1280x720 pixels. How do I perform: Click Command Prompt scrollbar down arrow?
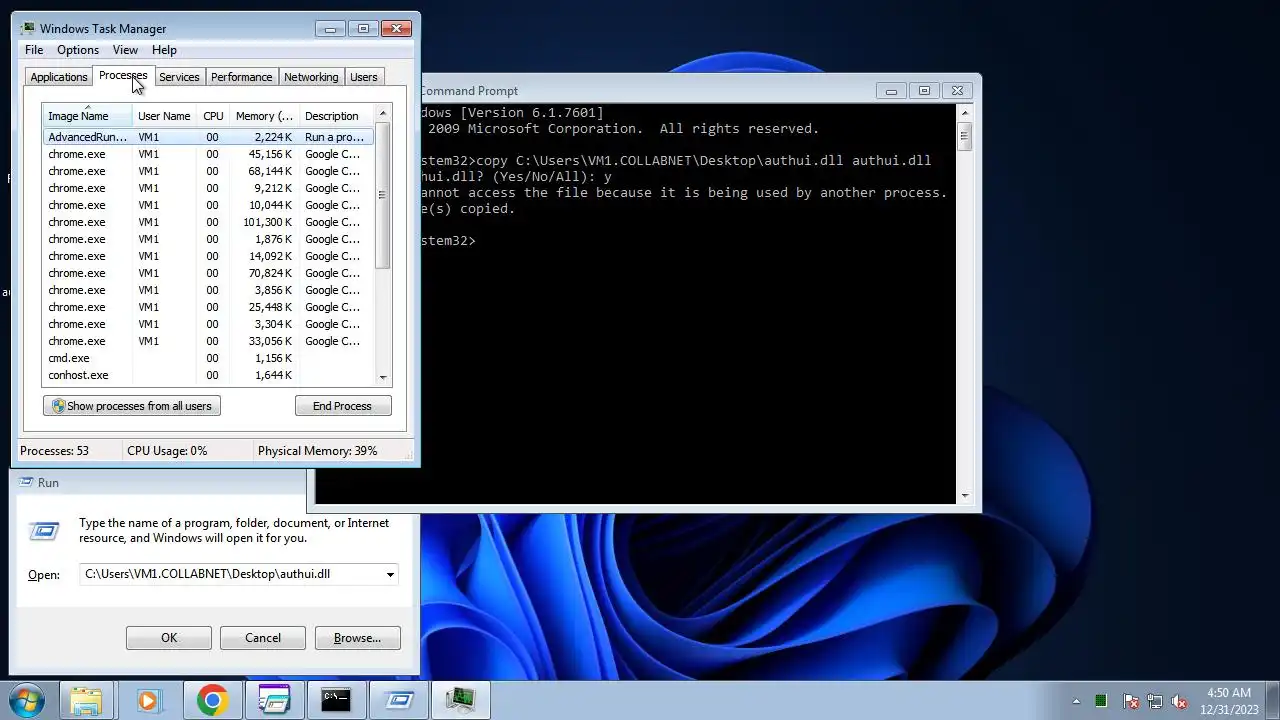[x=964, y=495]
